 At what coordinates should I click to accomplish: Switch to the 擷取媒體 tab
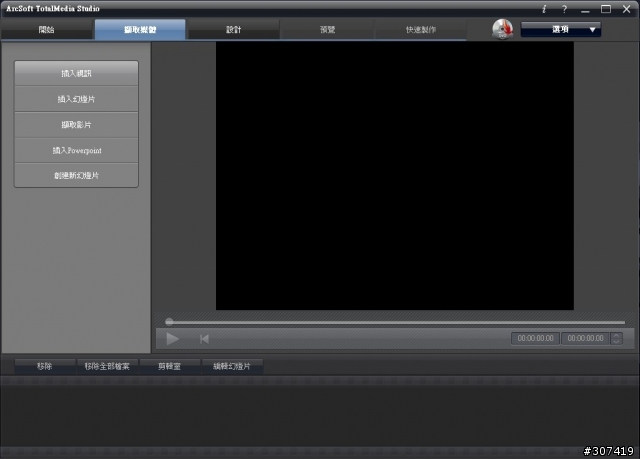pyautogui.click(x=140, y=29)
